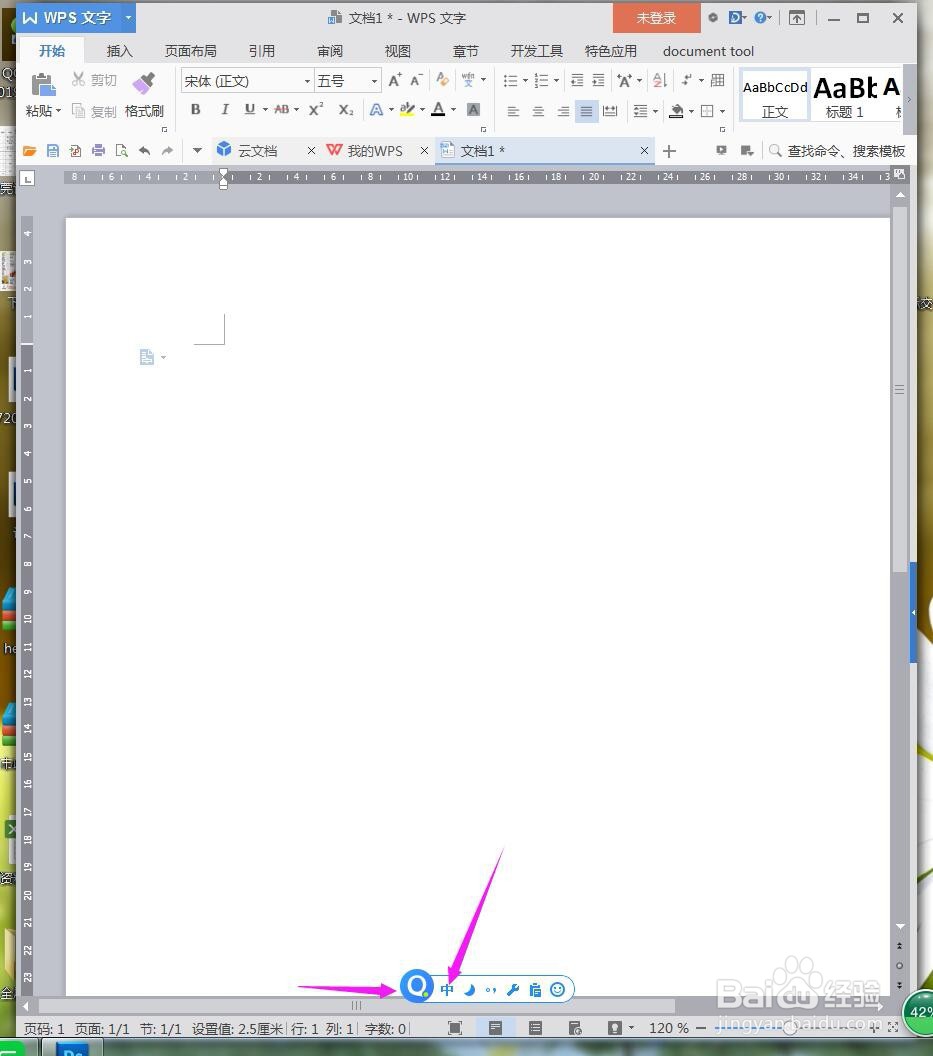Click the 120 % zoom level text

[x=668, y=1028]
